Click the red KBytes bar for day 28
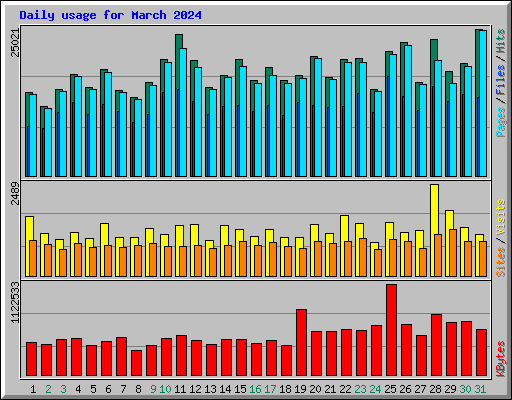This screenshot has height=400, width=512. (436, 345)
